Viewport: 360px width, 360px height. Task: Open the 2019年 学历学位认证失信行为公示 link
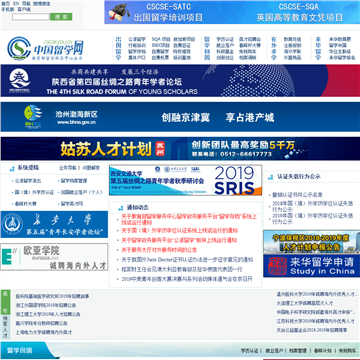tap(313, 218)
